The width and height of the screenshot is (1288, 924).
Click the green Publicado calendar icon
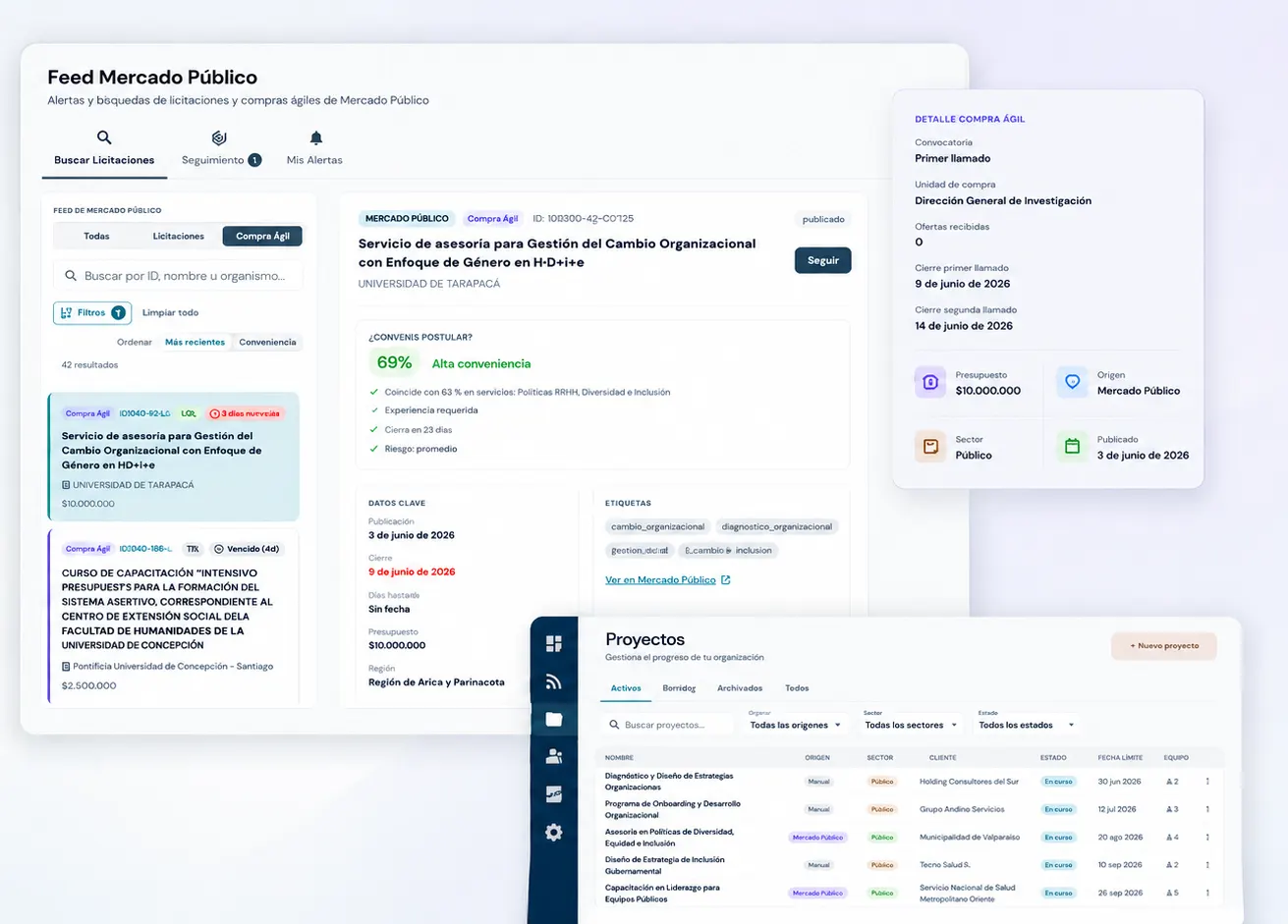(x=1072, y=447)
